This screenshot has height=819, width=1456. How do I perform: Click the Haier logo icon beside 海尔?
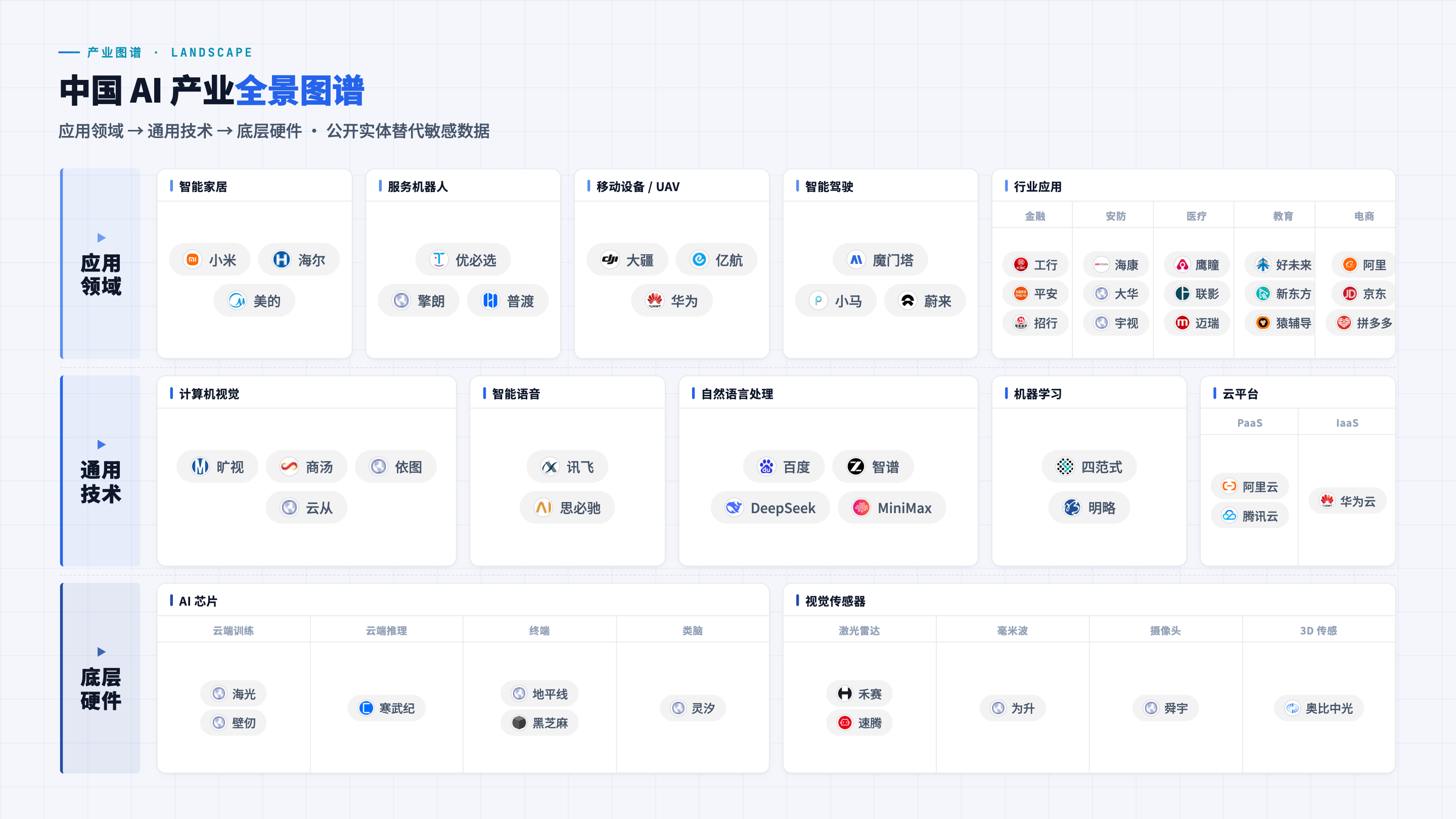pyautogui.click(x=282, y=260)
